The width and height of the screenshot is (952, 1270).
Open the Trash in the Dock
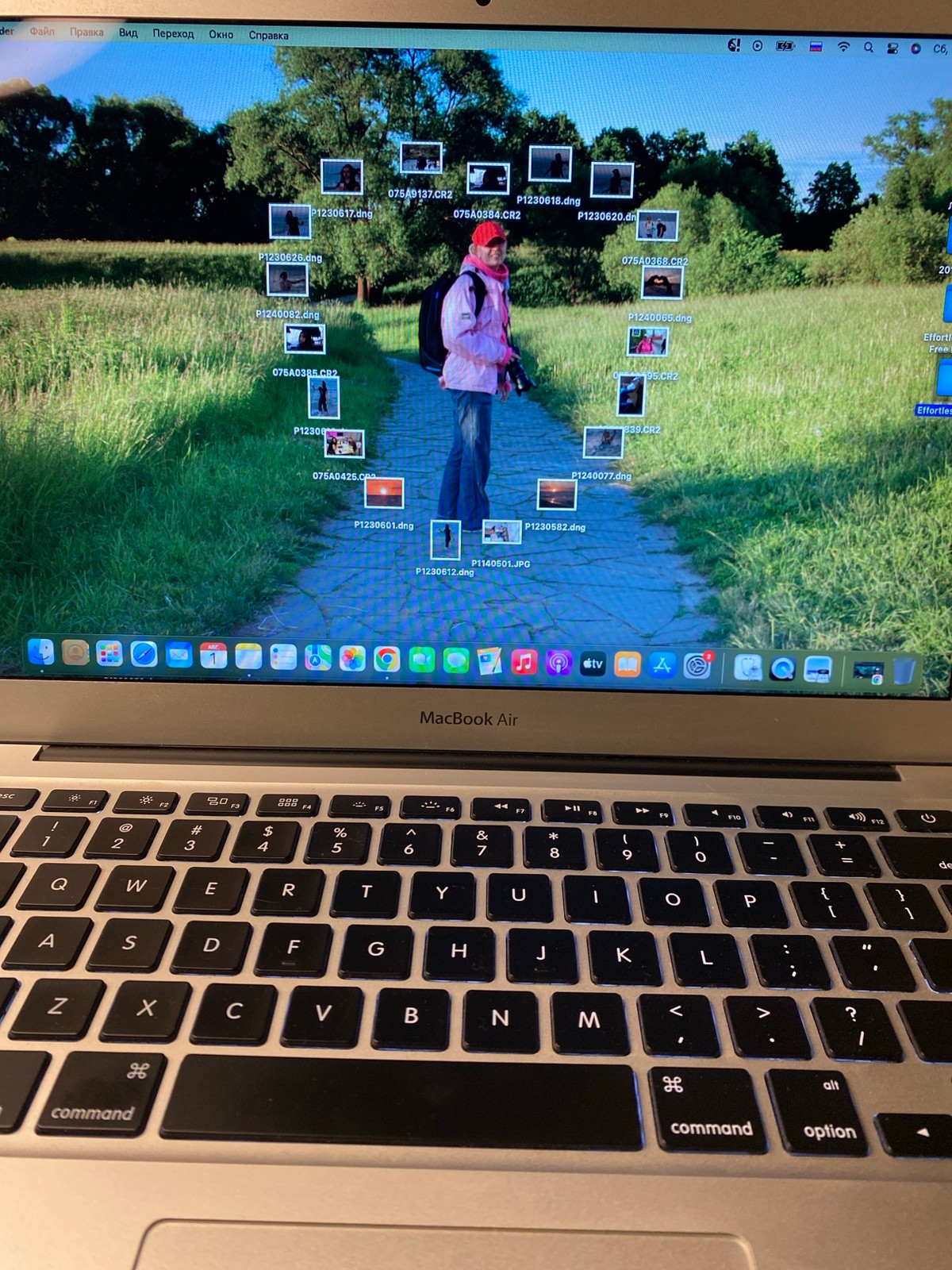click(904, 672)
